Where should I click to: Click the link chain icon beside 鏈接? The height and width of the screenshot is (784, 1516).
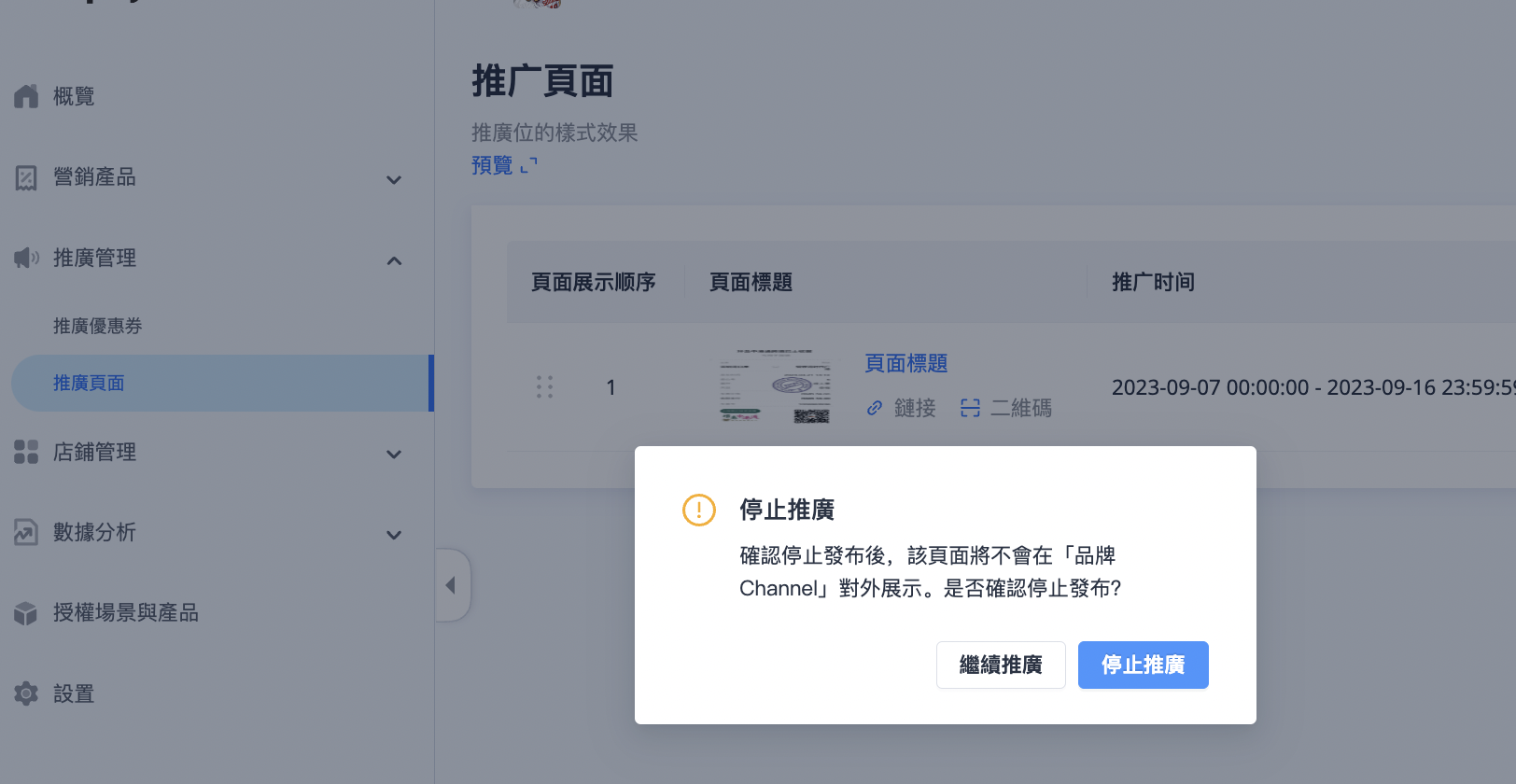tap(875, 408)
